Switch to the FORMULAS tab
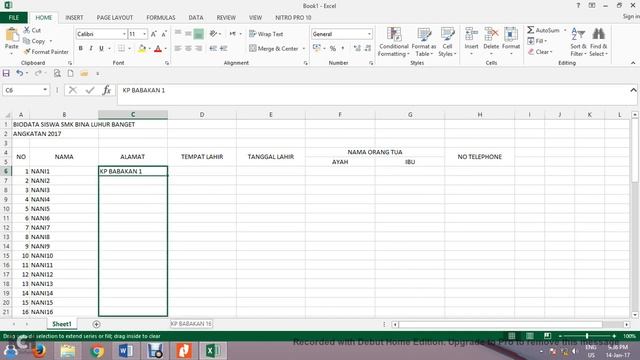 tap(161, 18)
